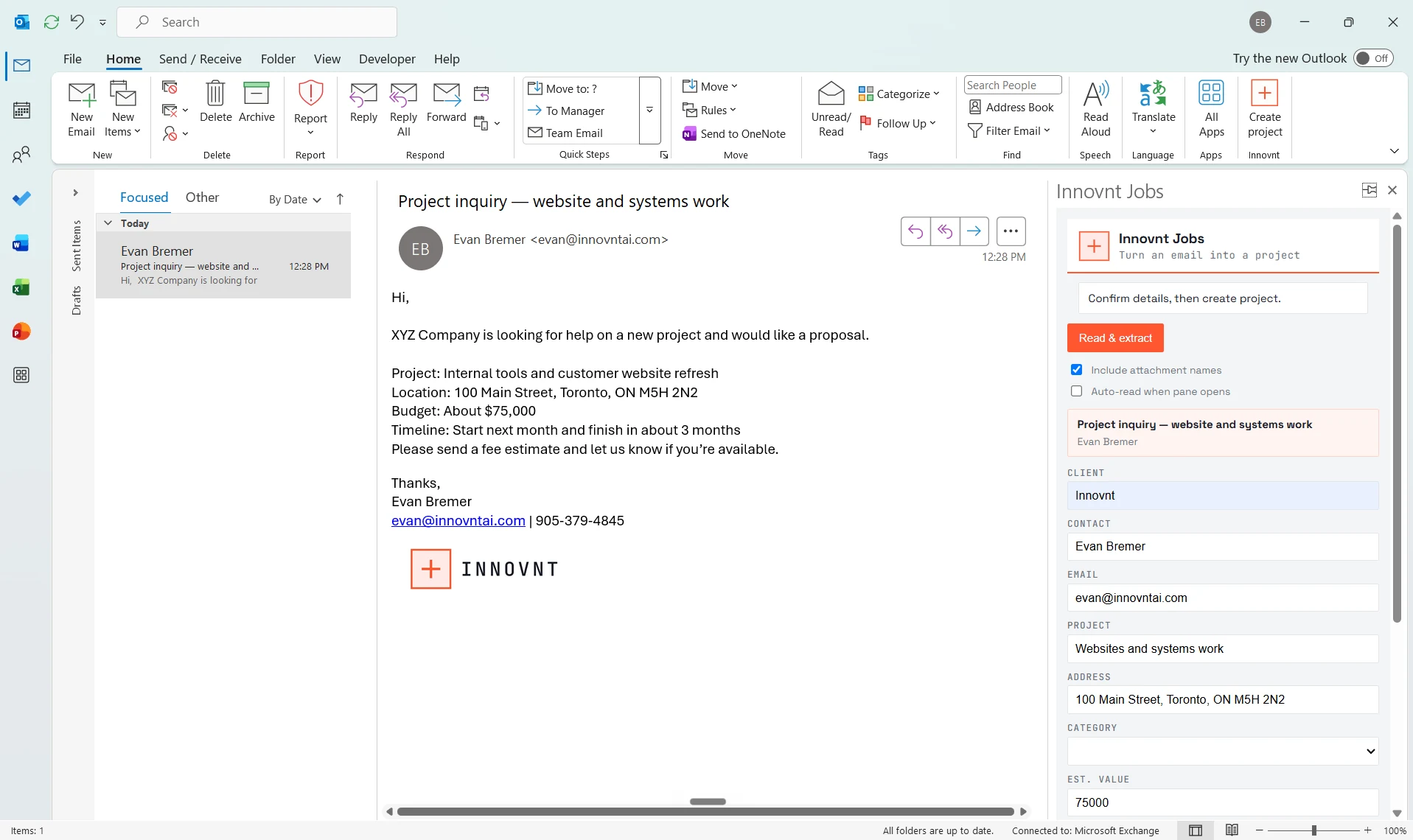Collapse the ribbon

pyautogui.click(x=1394, y=151)
